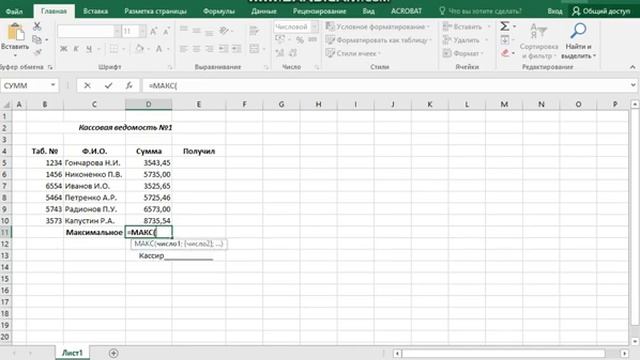
Task: Click the Increase Decimal icon
Action: point(280,53)
